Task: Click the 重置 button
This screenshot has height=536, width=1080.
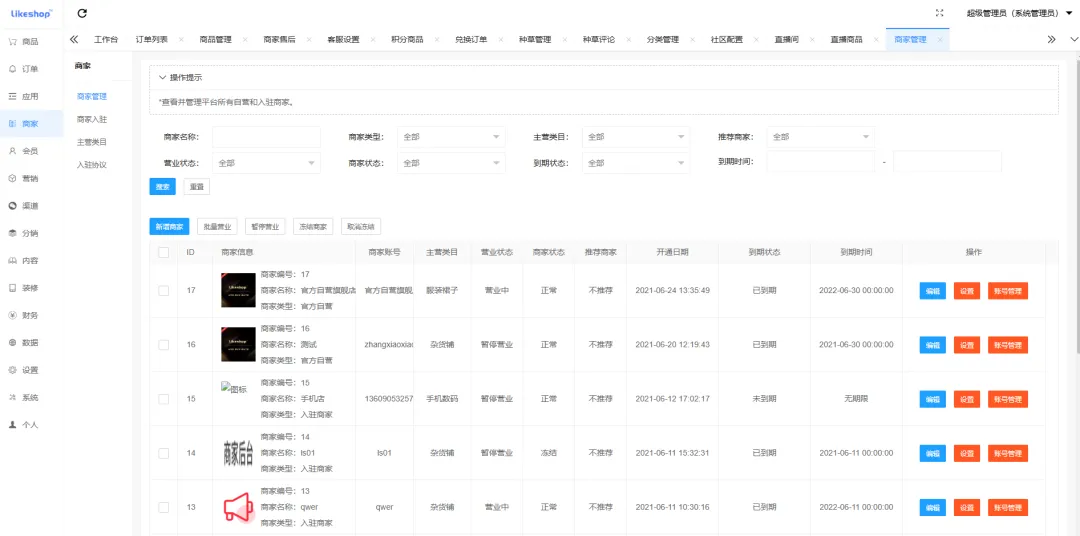Action: point(197,187)
